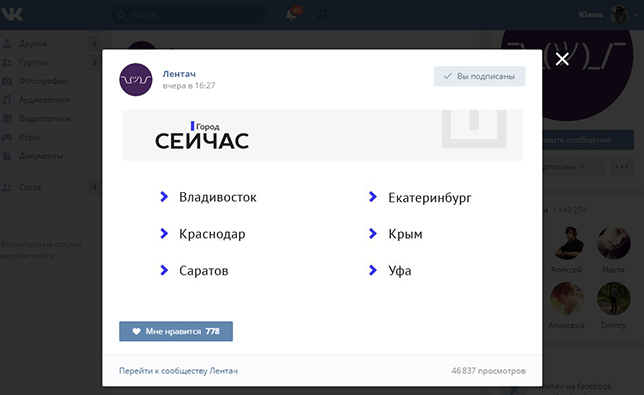This screenshot has width=644, height=395.
Task: Click the chevron arrow next to Краснодар
Action: [164, 233]
